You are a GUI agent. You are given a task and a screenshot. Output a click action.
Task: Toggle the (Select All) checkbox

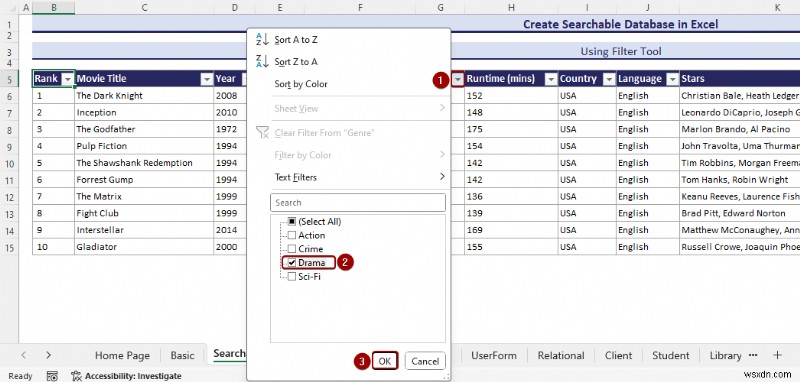(292, 222)
